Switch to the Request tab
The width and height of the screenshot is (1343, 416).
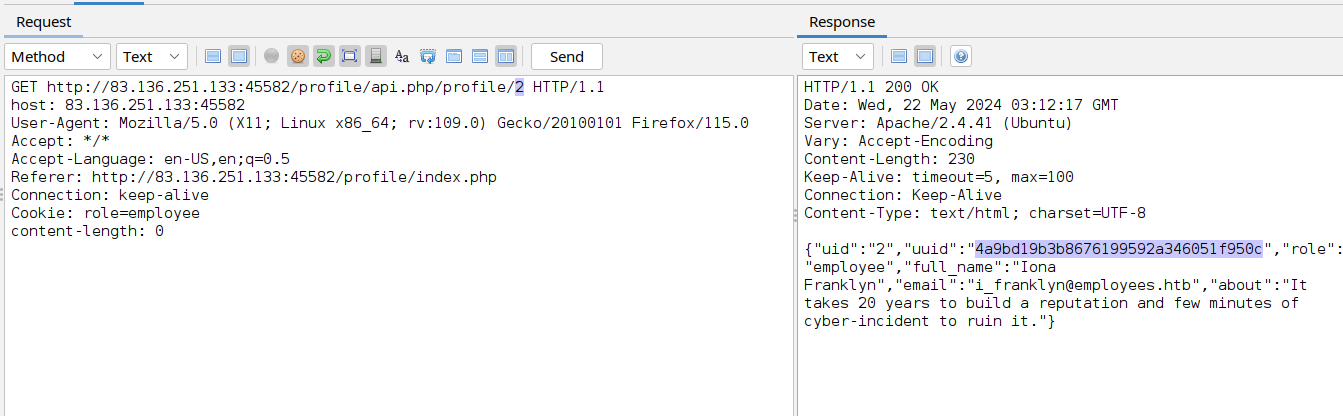(43, 22)
